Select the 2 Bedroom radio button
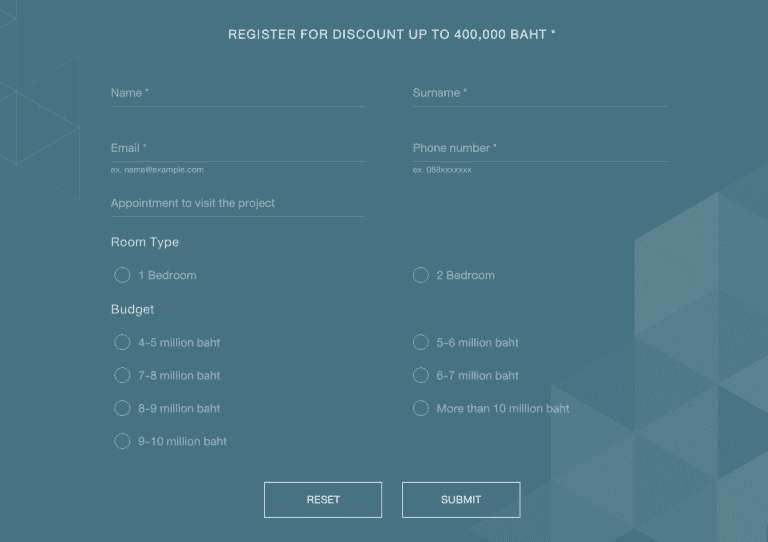The width and height of the screenshot is (768, 542). pos(421,275)
